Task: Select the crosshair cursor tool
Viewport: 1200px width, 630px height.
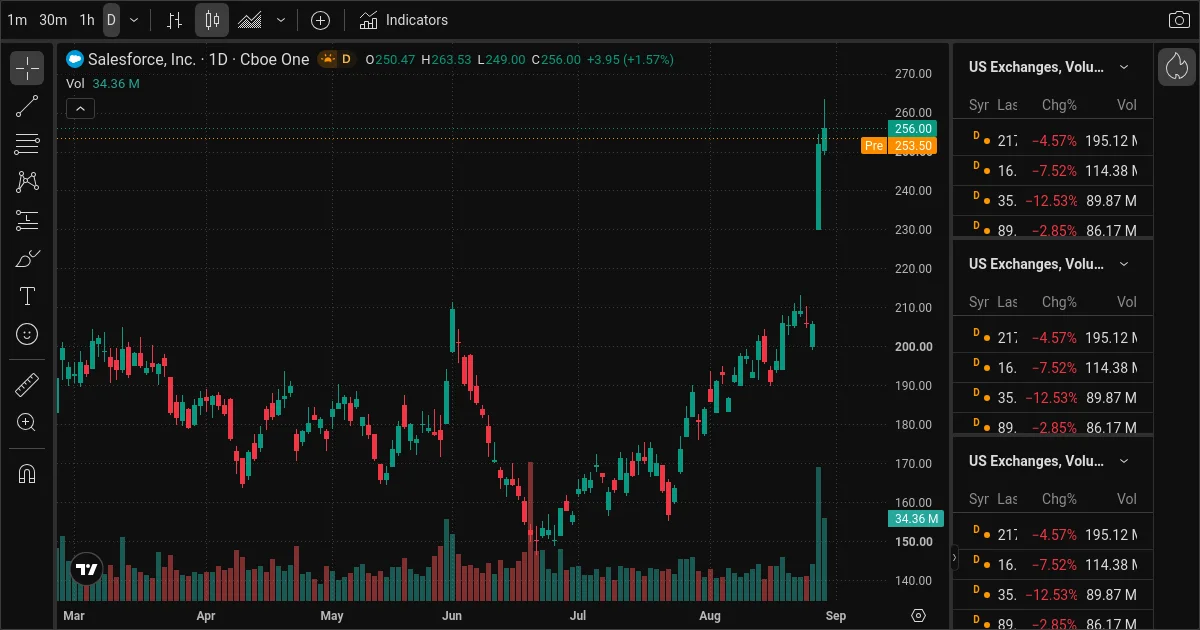Action: 27,68
